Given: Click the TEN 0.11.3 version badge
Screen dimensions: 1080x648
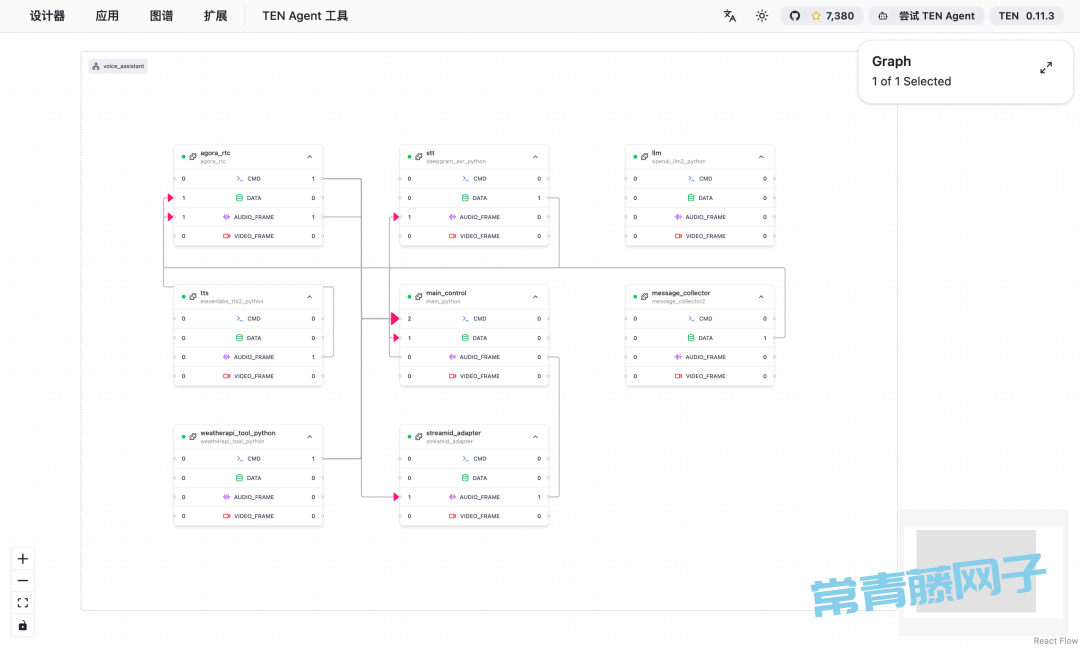Looking at the screenshot, I should pyautogui.click(x=1026, y=16).
